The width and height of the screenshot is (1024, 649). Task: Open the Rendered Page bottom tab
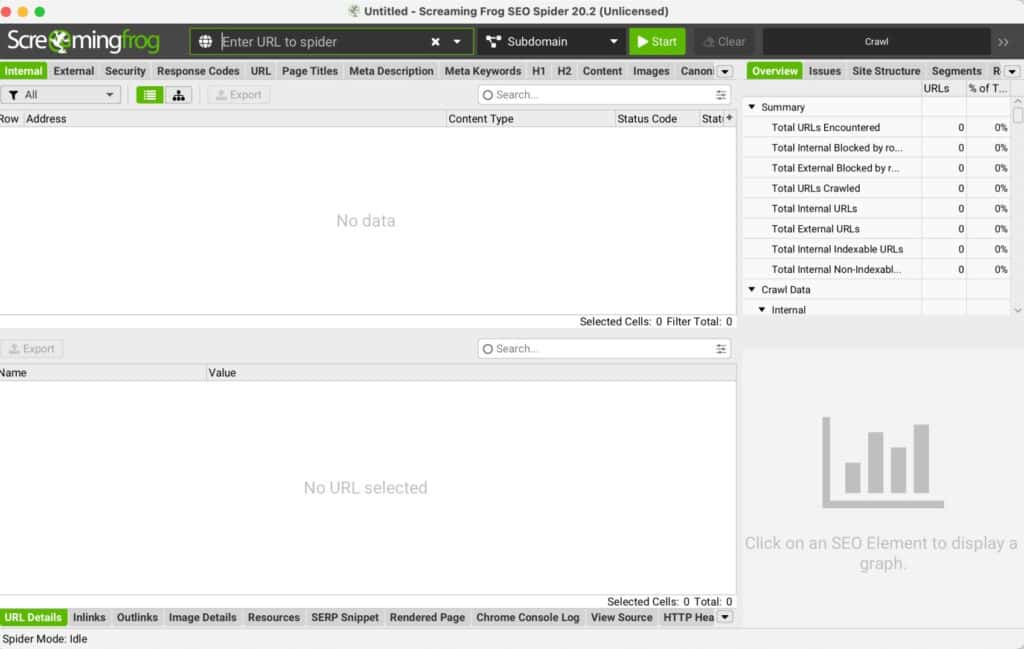(427, 618)
